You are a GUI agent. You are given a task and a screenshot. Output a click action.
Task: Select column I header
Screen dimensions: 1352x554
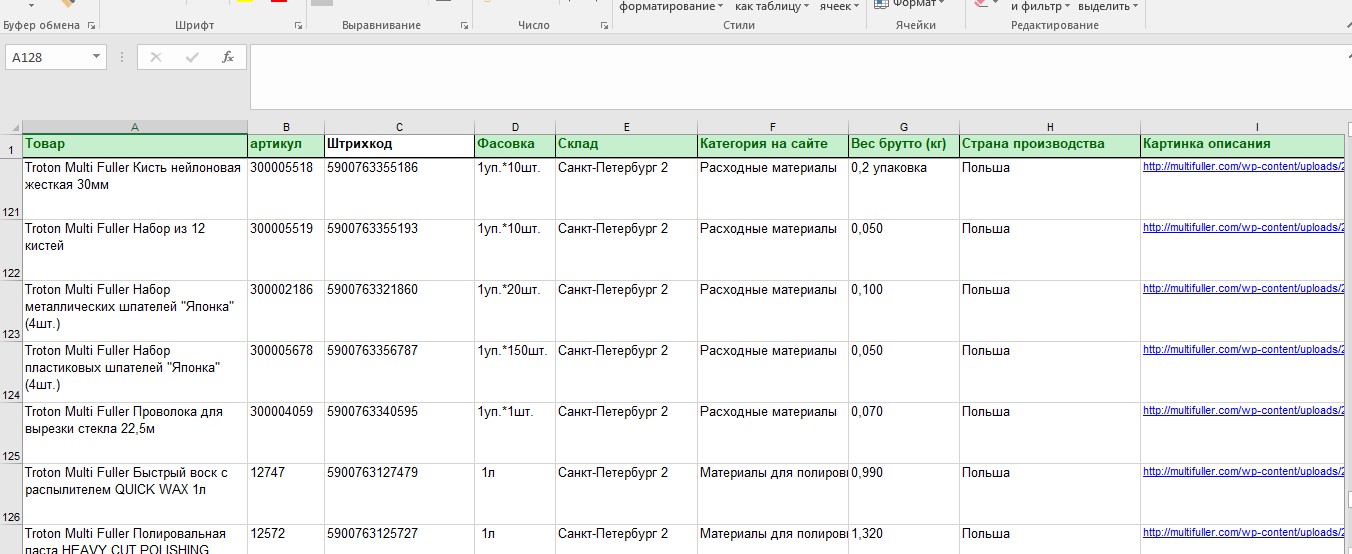1243,127
